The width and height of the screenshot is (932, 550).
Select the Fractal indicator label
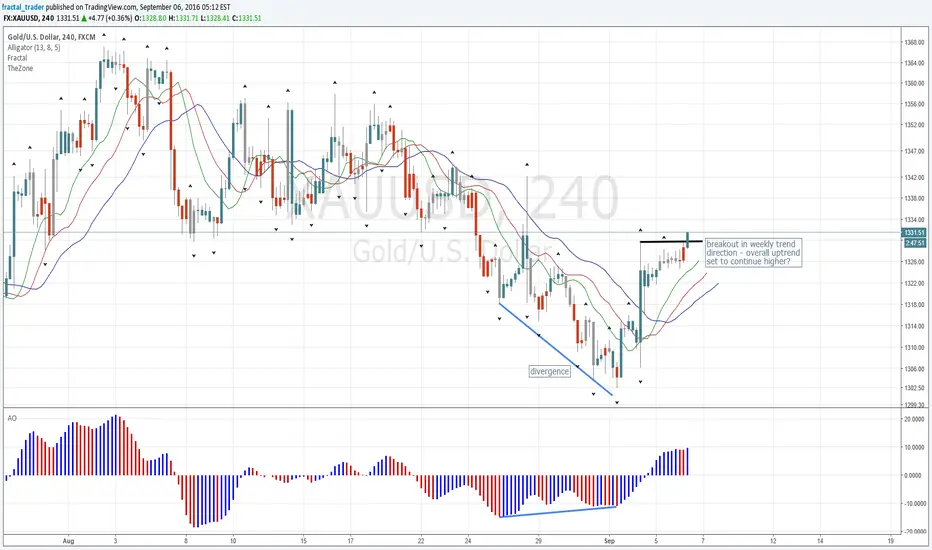tap(17, 58)
